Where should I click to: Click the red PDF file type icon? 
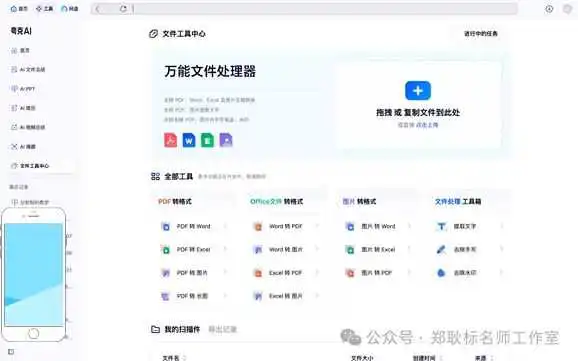[170, 140]
